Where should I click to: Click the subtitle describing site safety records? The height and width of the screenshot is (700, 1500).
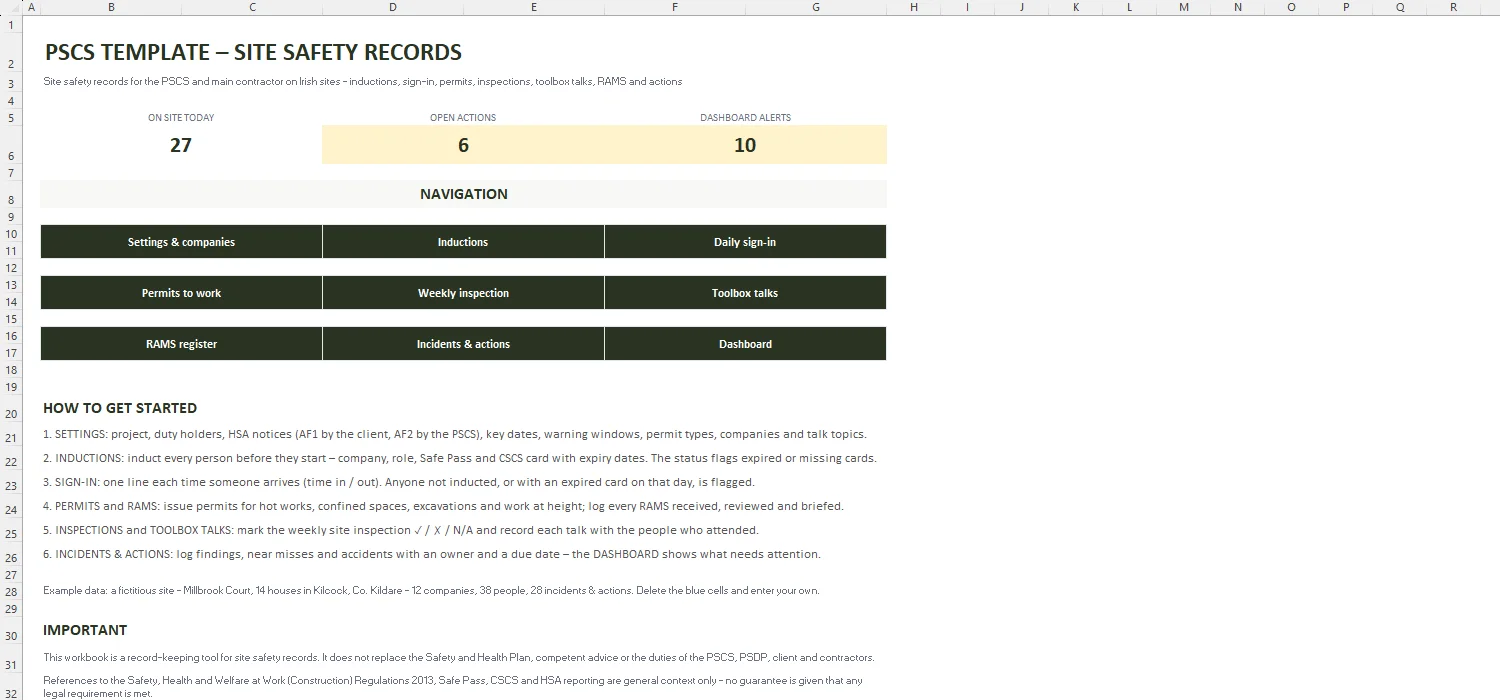(363, 82)
